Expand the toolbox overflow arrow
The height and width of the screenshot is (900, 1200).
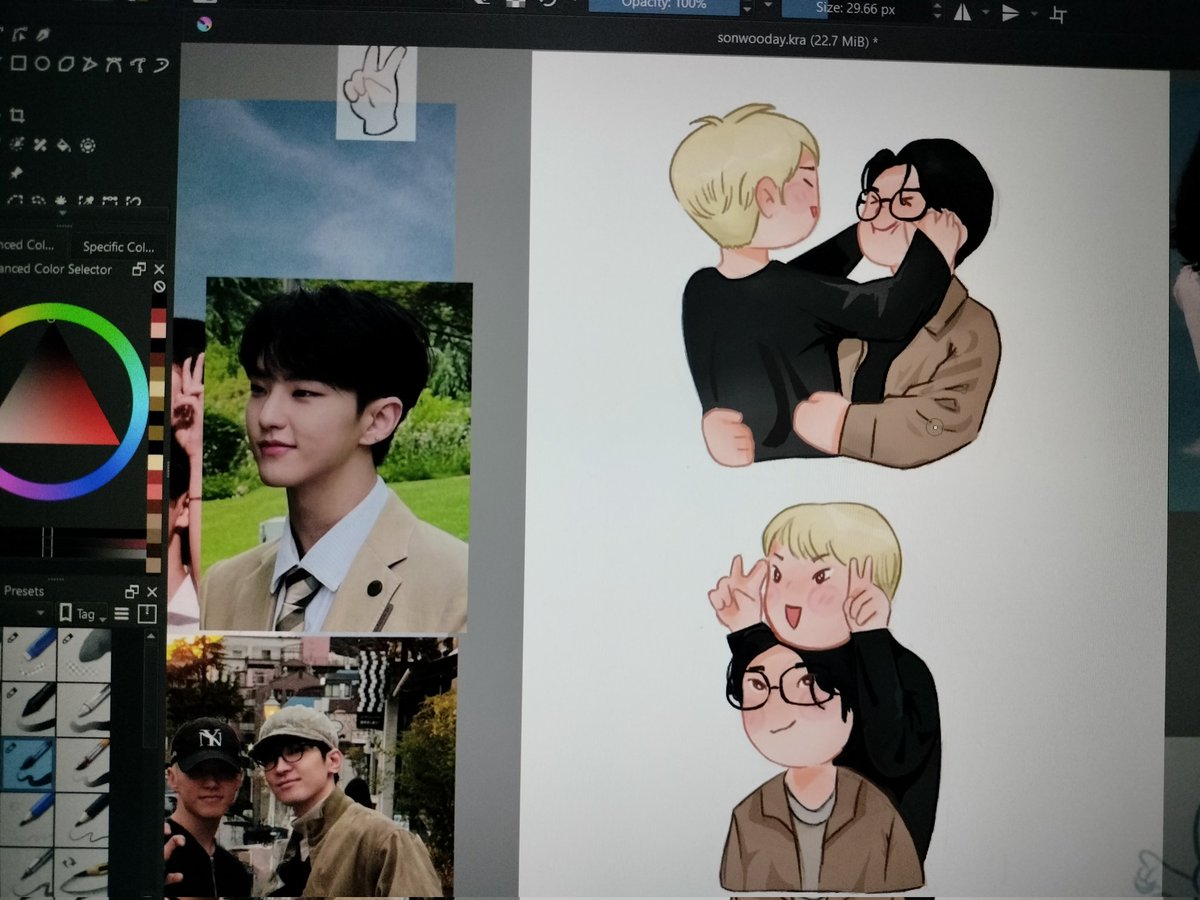point(62,212)
